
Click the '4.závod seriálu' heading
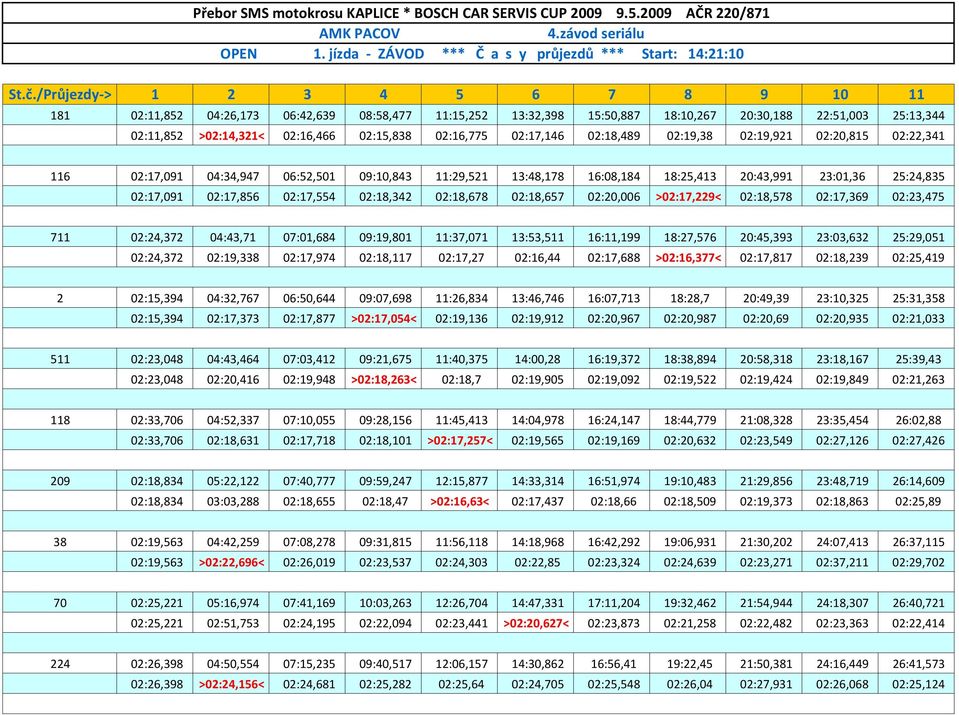coord(596,33)
